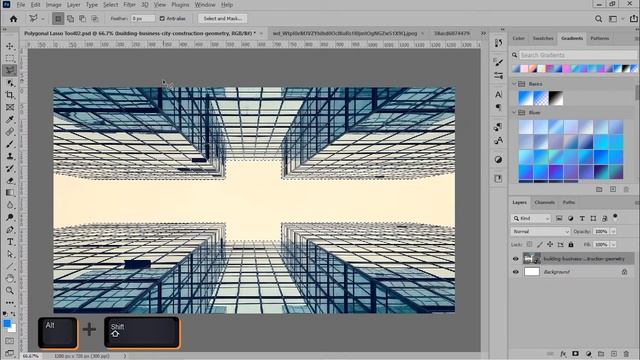Open the Plugins menu
Screen dimensions: 640x360
[x=180, y=5]
